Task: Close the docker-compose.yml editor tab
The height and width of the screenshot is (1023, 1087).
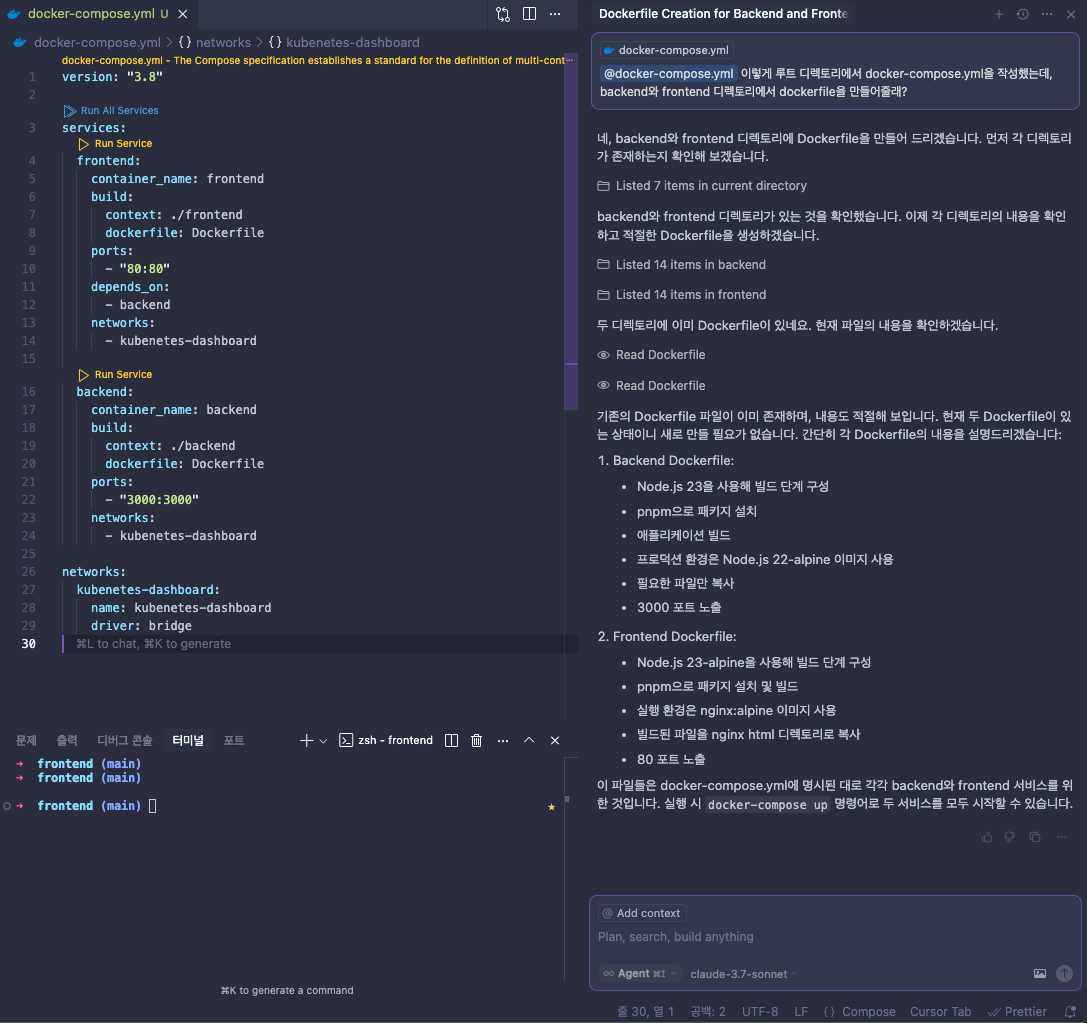Action: [182, 14]
